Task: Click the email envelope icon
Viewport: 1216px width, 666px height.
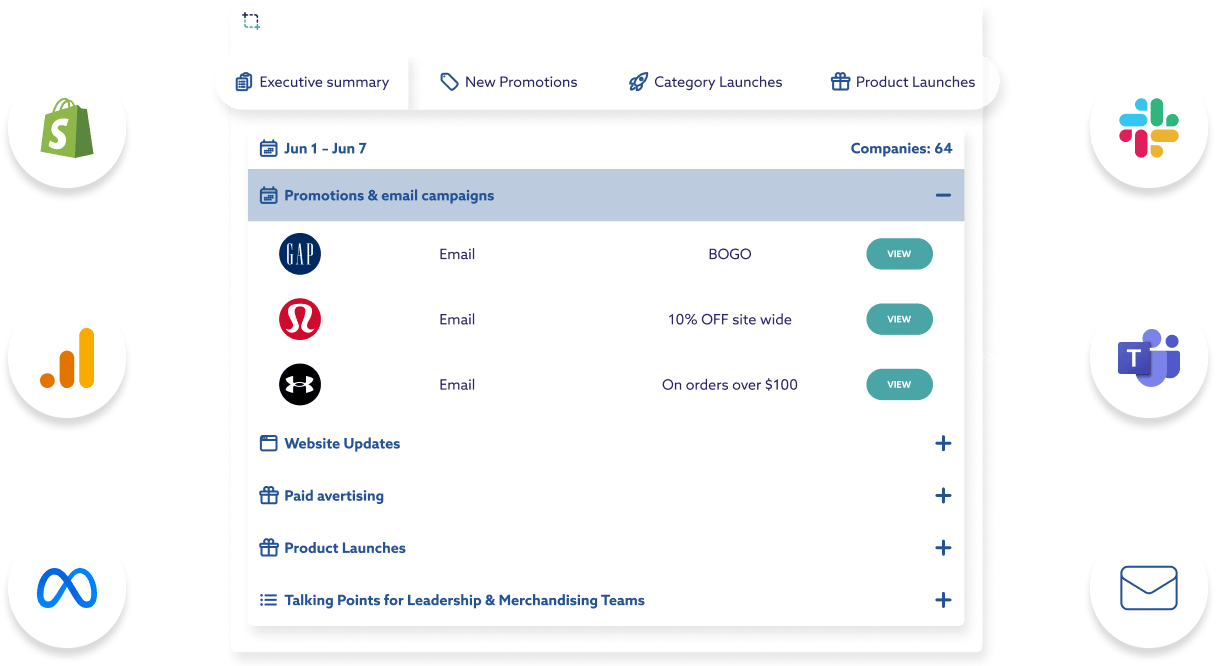Action: 1149,588
